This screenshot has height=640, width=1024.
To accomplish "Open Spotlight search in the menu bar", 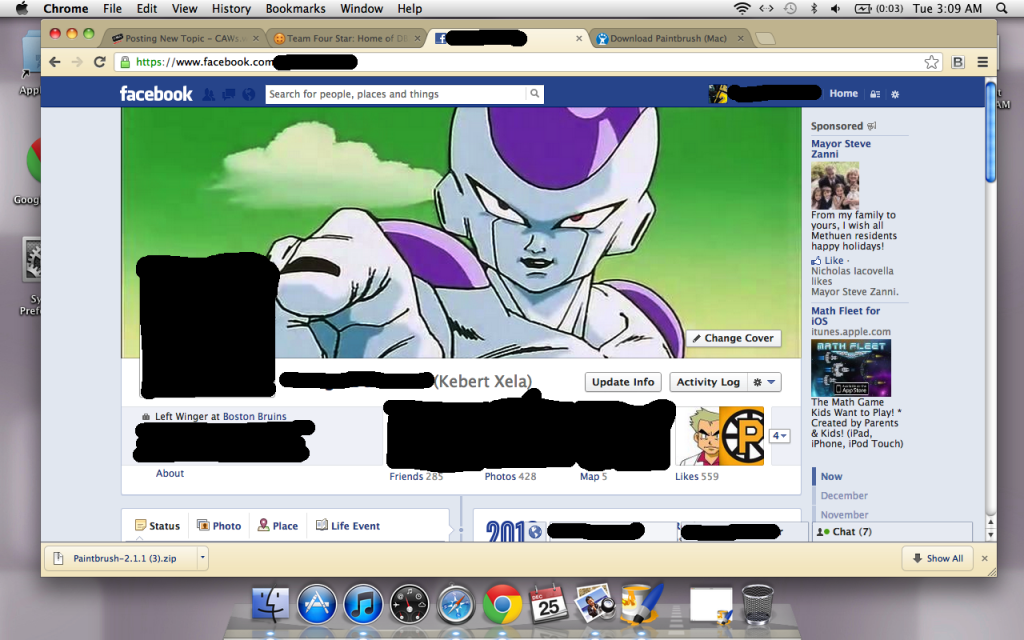I will pos(1002,8).
